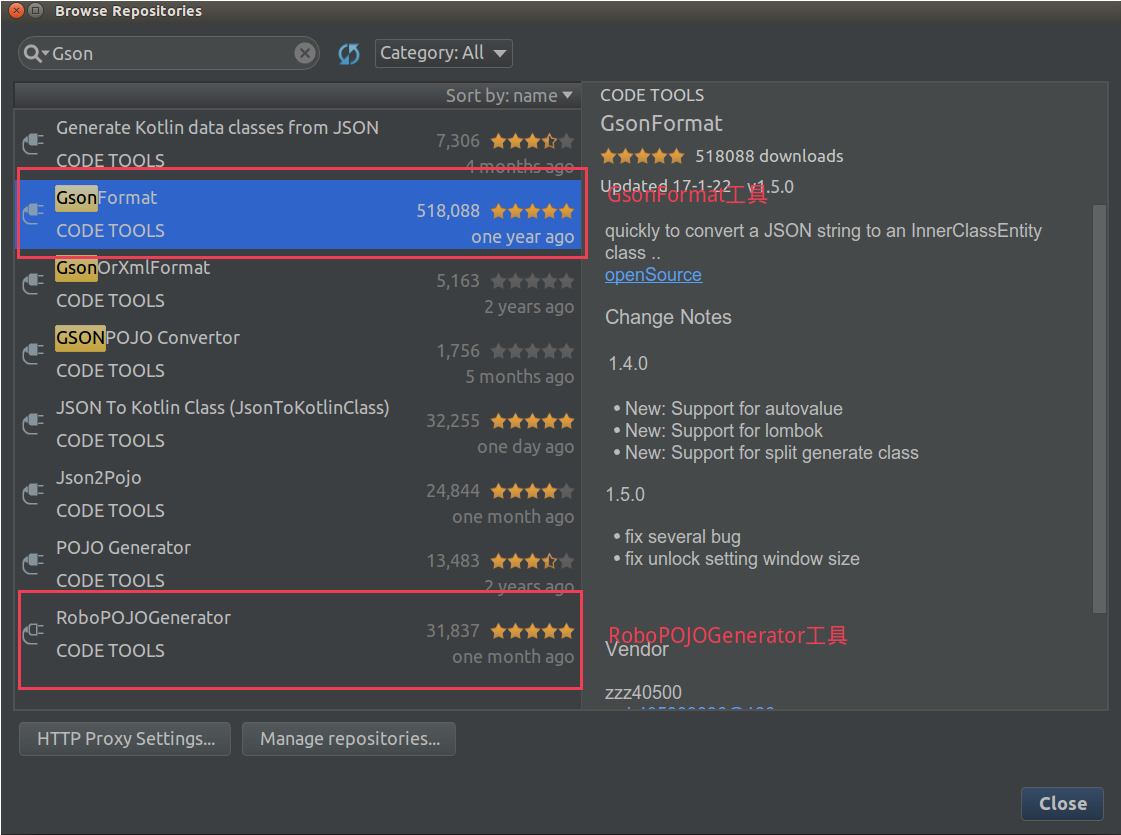The image size is (1121, 835).
Task: Click plugin icon next to Generate Kotlin data classes
Action: [x=33, y=144]
